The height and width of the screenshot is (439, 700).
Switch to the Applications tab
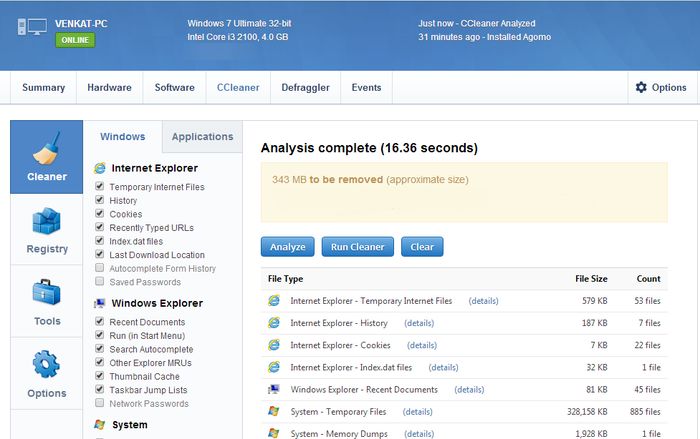[x=202, y=137]
